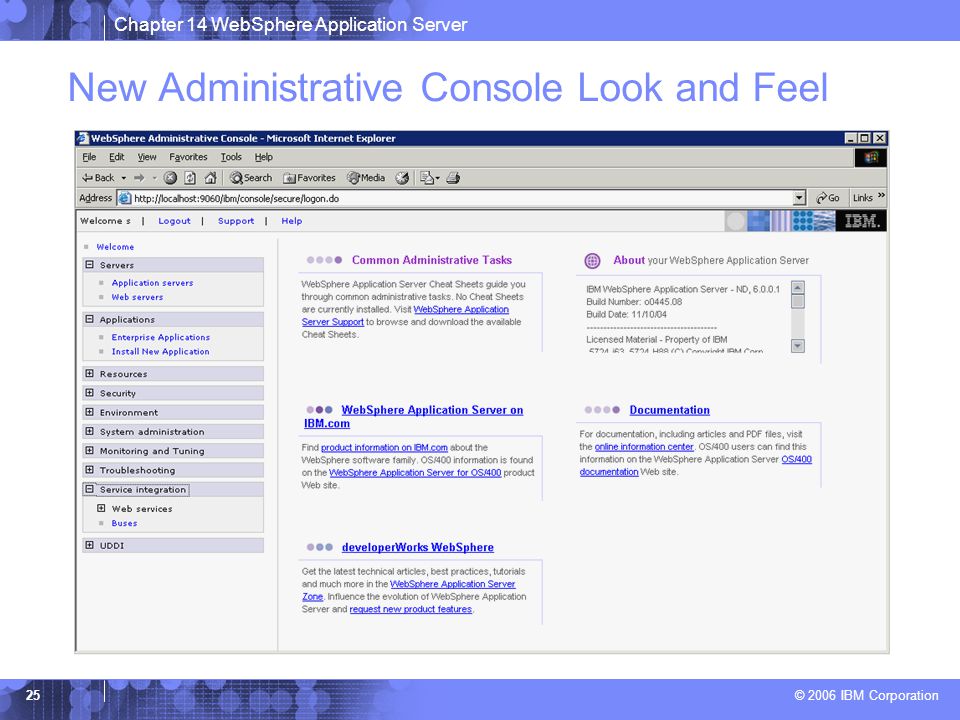
Task: Expand the Web services subtree
Action: pos(102,508)
